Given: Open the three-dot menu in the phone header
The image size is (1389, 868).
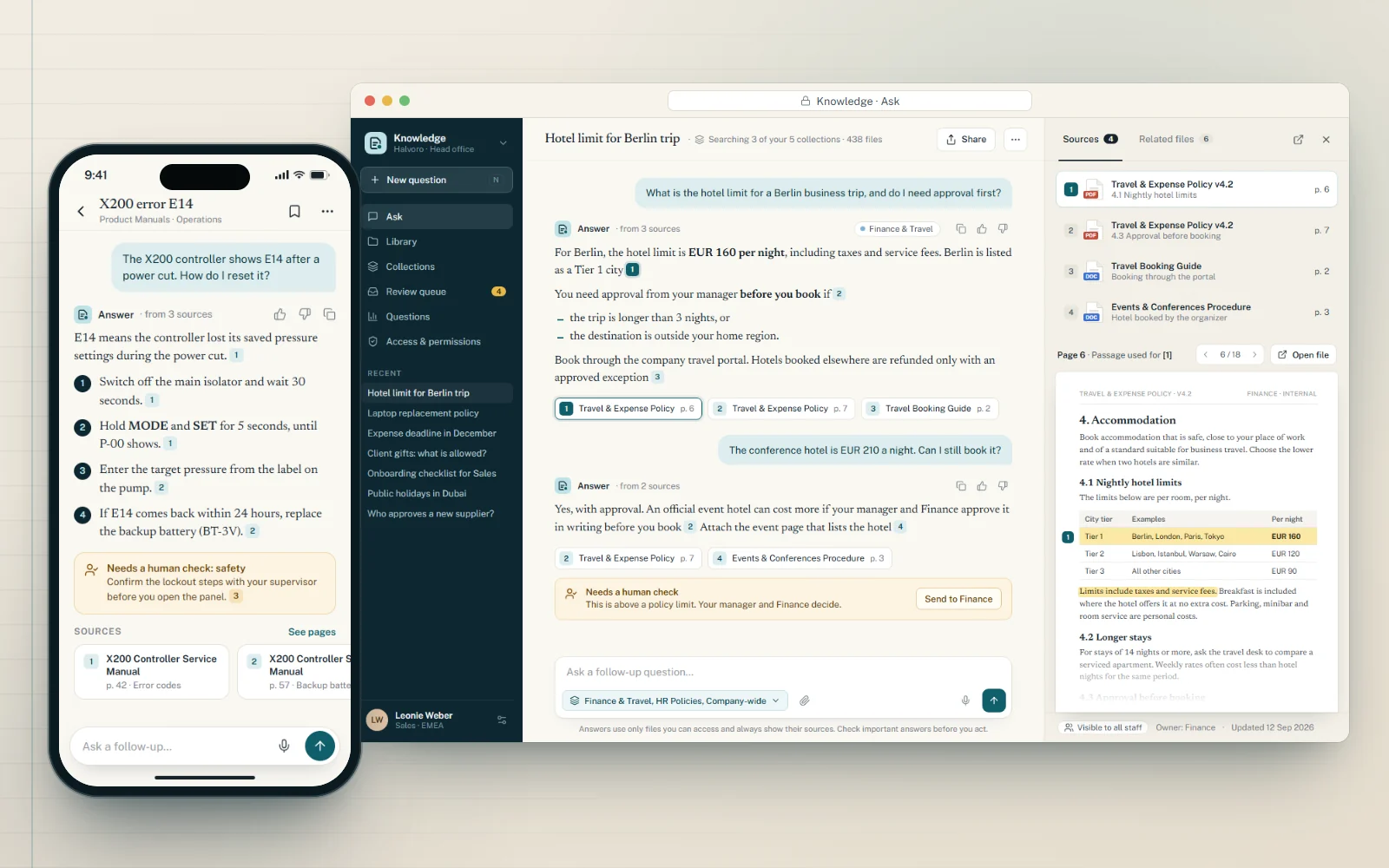Looking at the screenshot, I should [327, 211].
